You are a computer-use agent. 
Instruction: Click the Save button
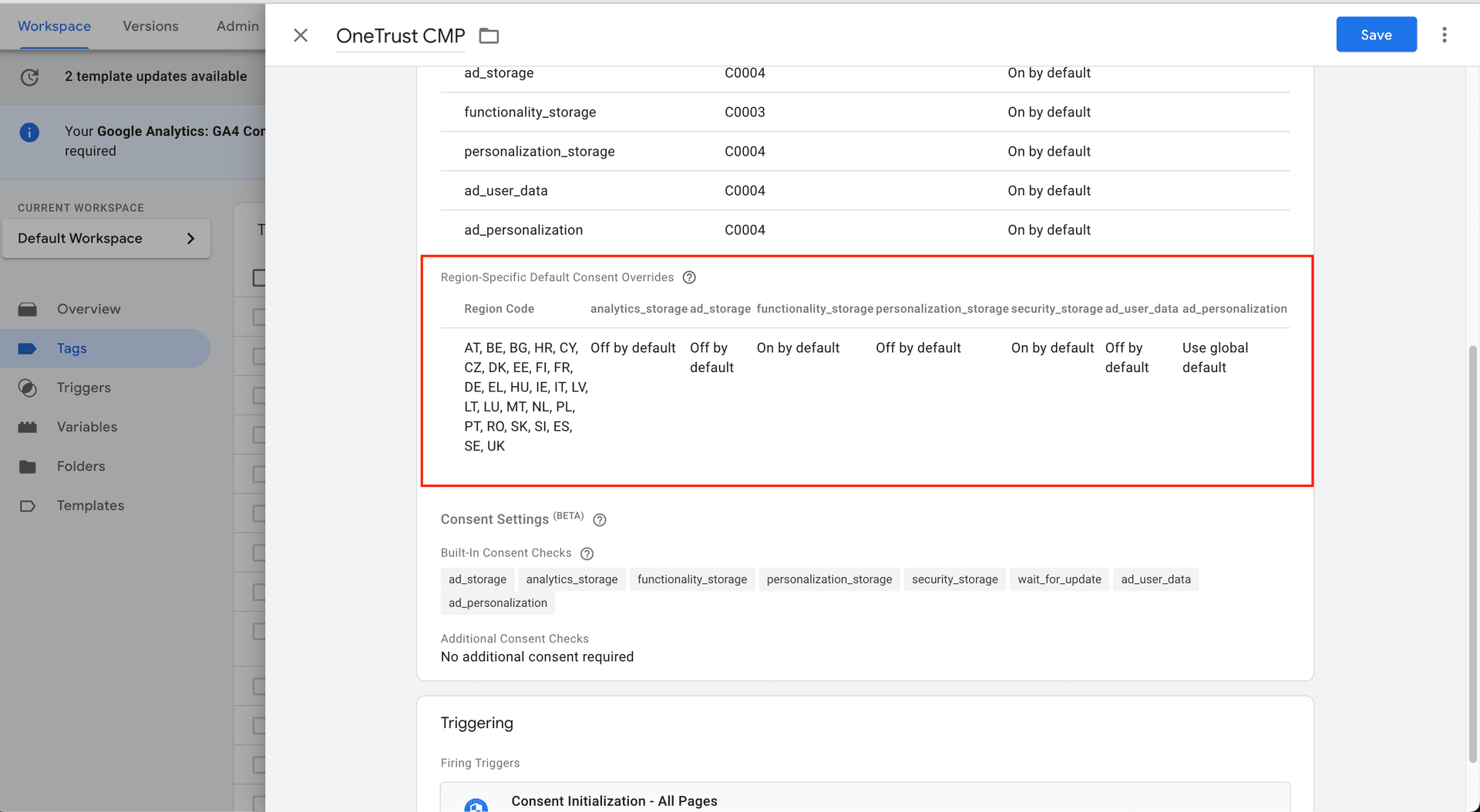coord(1376,35)
